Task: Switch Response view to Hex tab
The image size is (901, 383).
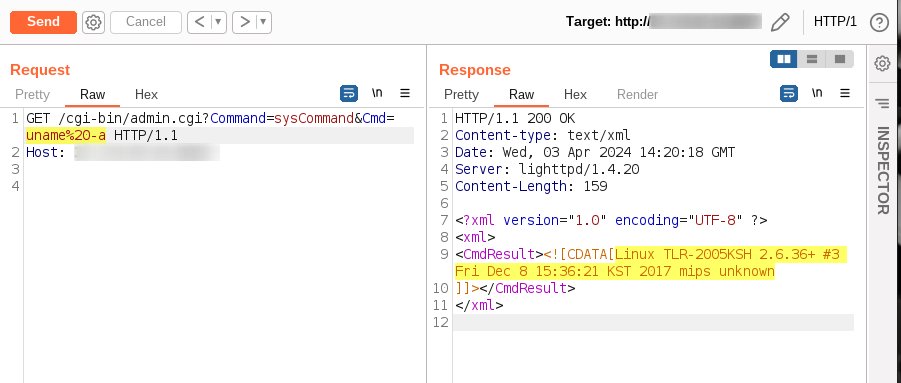Action: (575, 94)
